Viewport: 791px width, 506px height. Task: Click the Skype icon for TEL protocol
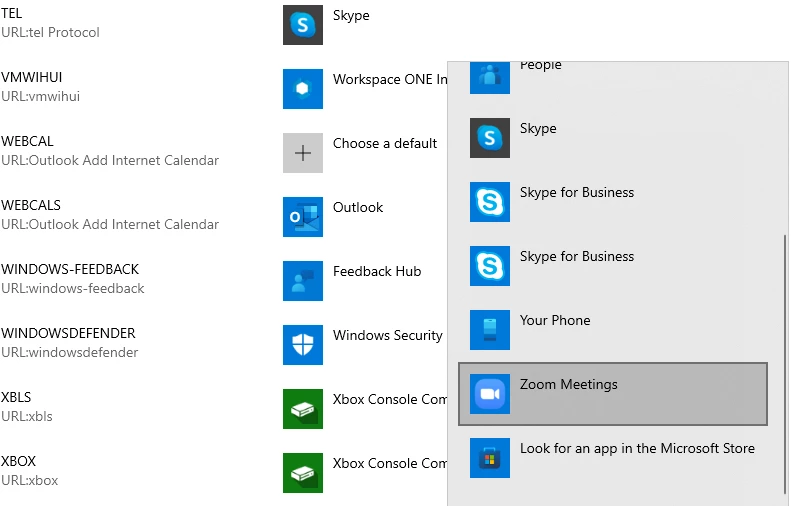[x=303, y=25]
